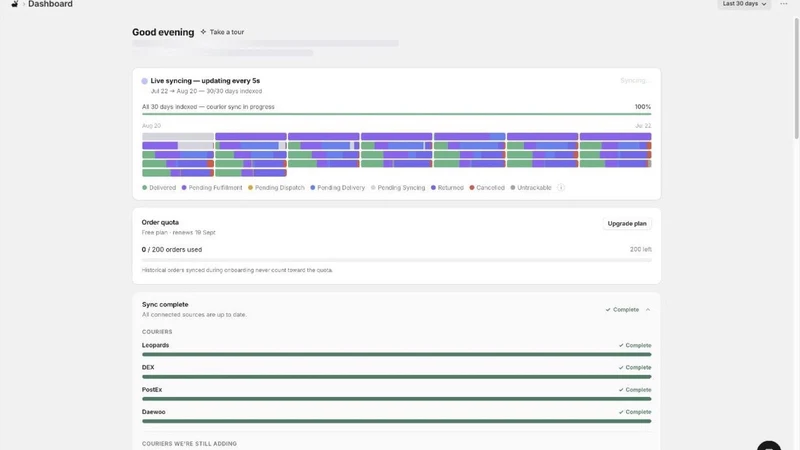Open the three-dot more options menu
The height and width of the screenshot is (450, 800).
tap(784, 4)
